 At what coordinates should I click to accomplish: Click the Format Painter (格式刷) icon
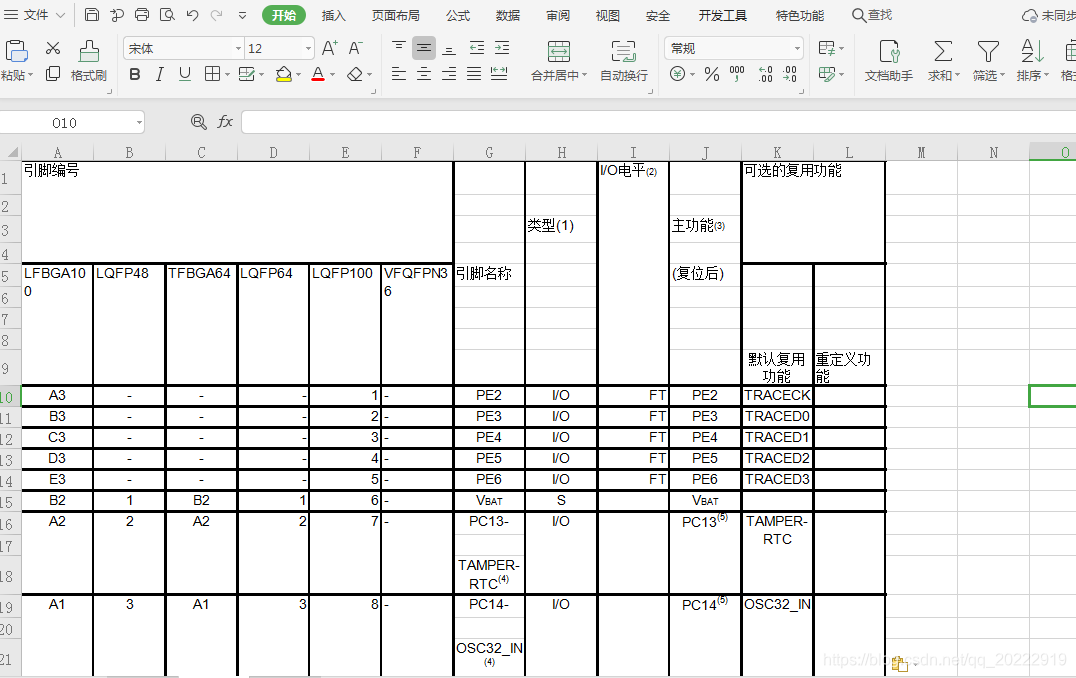click(x=88, y=52)
